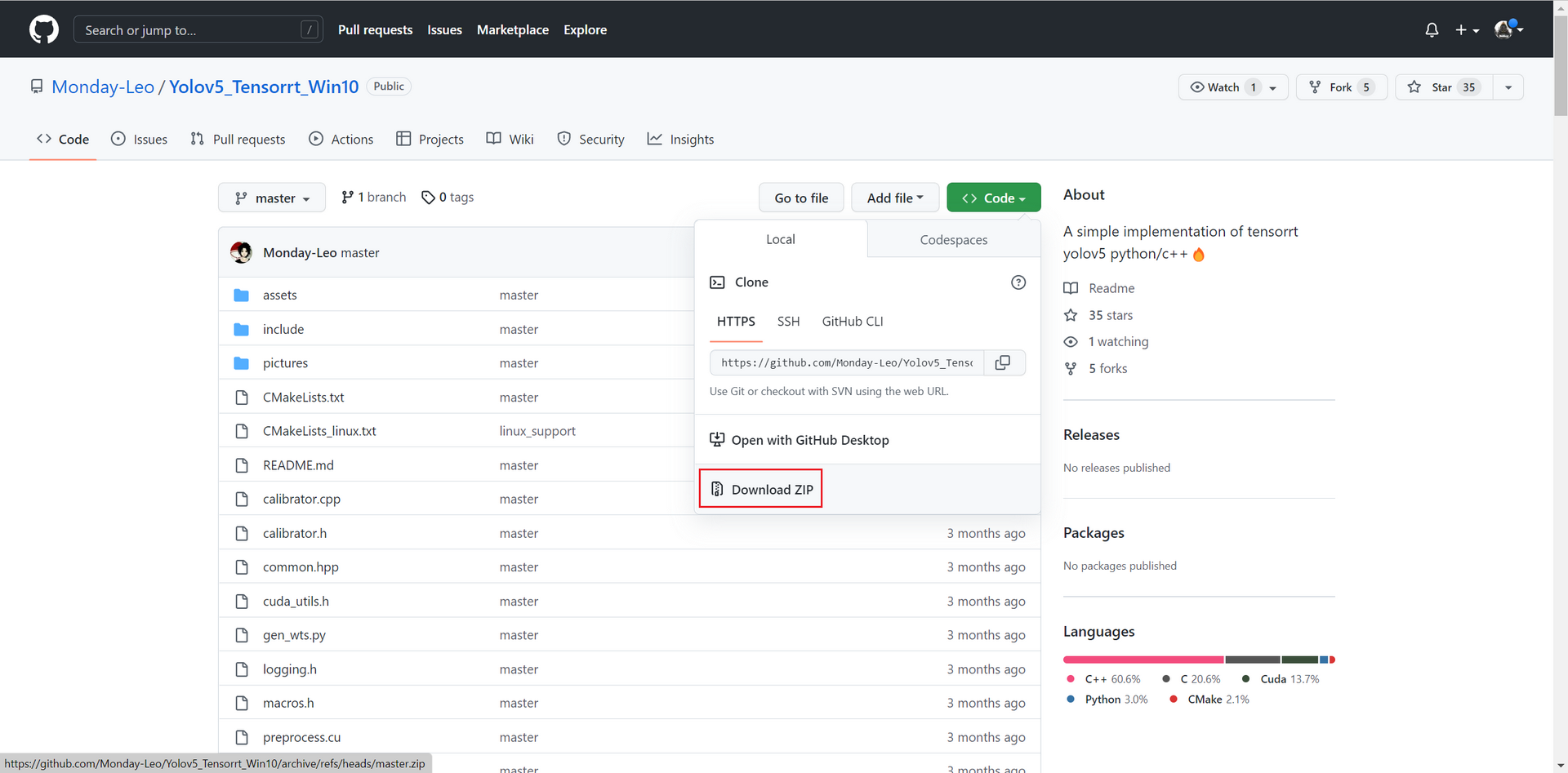Select SSH clone method
The image size is (1568, 773).
(x=788, y=322)
